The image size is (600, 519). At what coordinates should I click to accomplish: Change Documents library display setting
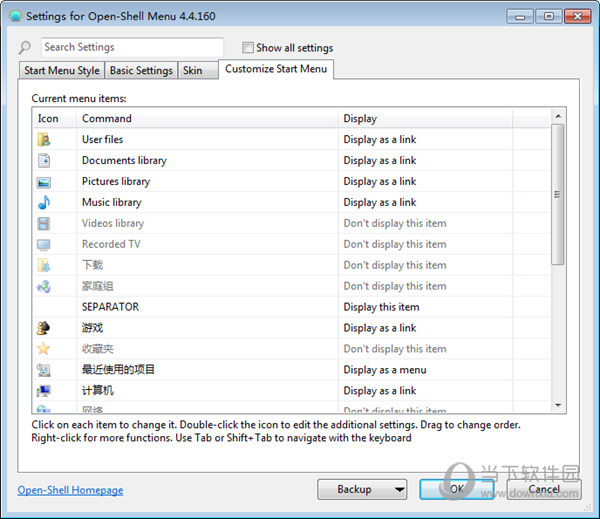click(x=380, y=160)
